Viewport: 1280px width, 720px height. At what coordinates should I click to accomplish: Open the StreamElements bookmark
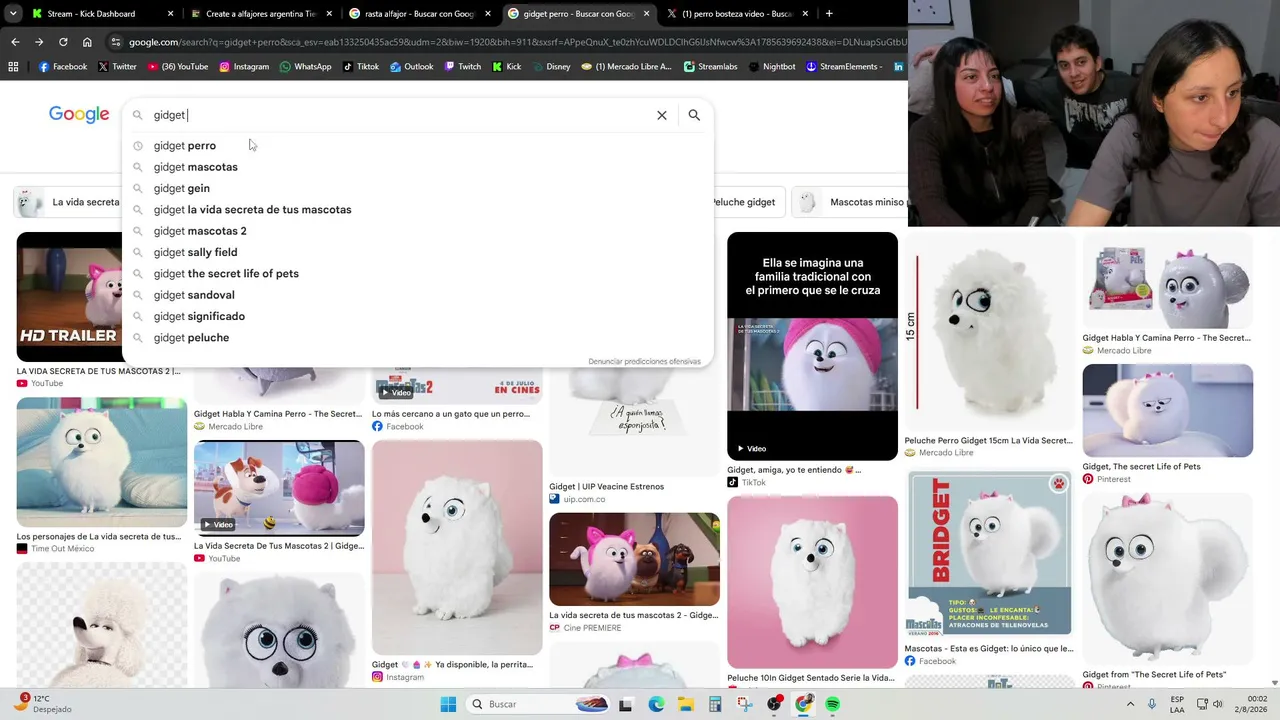point(846,67)
